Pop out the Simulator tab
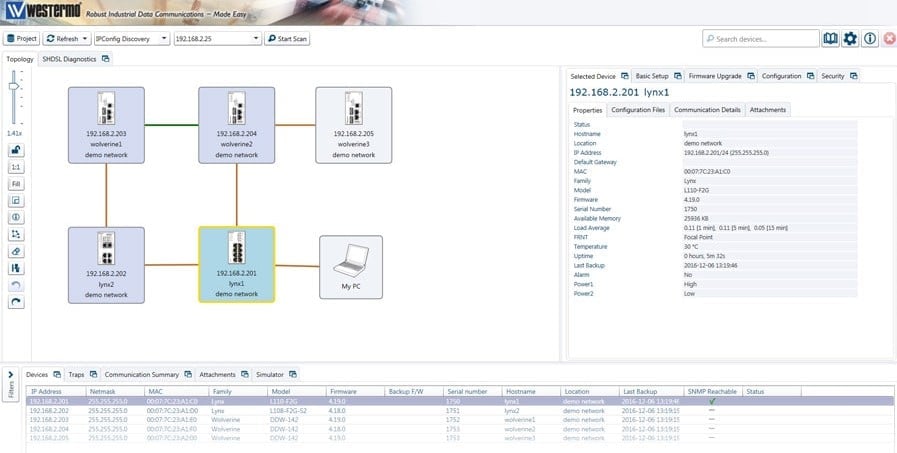Image resolution: width=897 pixels, height=453 pixels. 292,375
